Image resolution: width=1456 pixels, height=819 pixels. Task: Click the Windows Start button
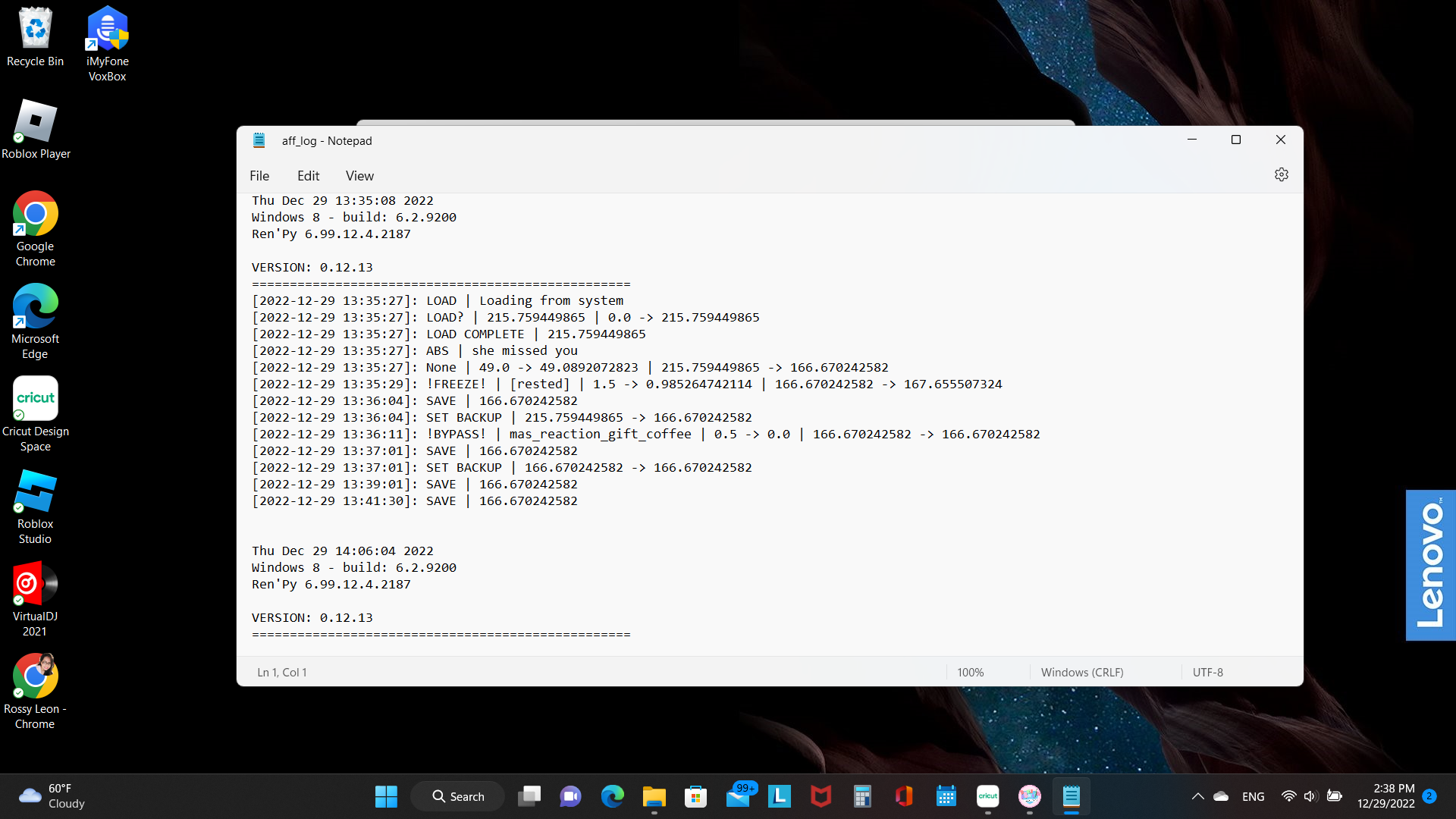tap(386, 796)
